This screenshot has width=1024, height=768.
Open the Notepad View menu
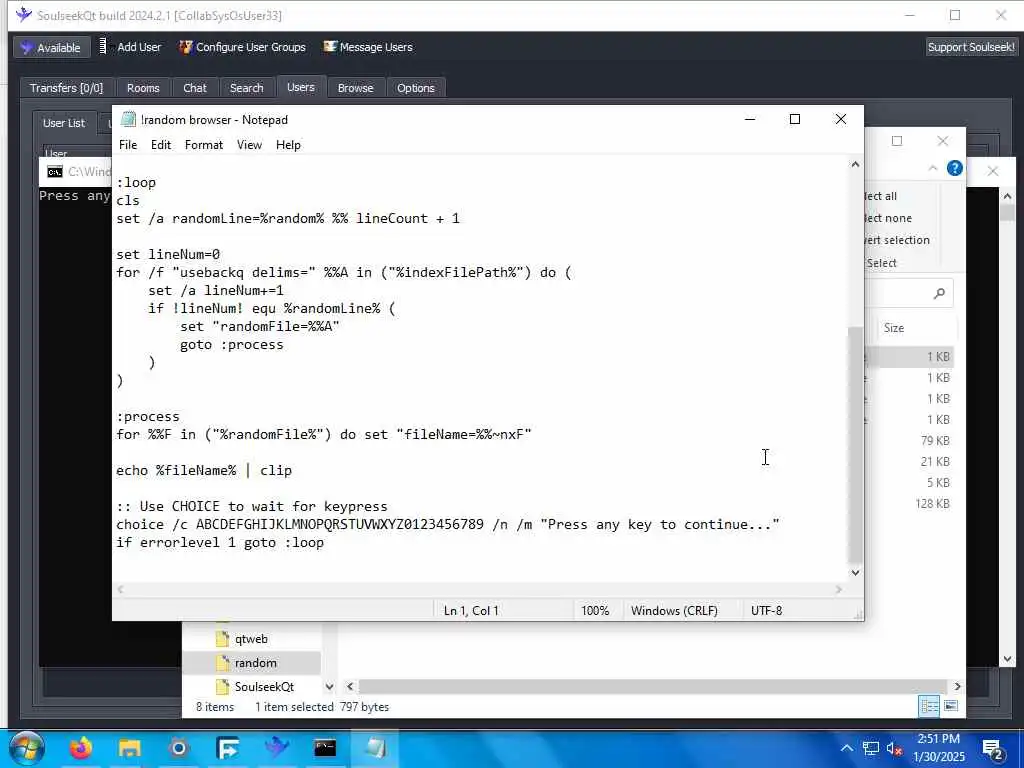[249, 145]
